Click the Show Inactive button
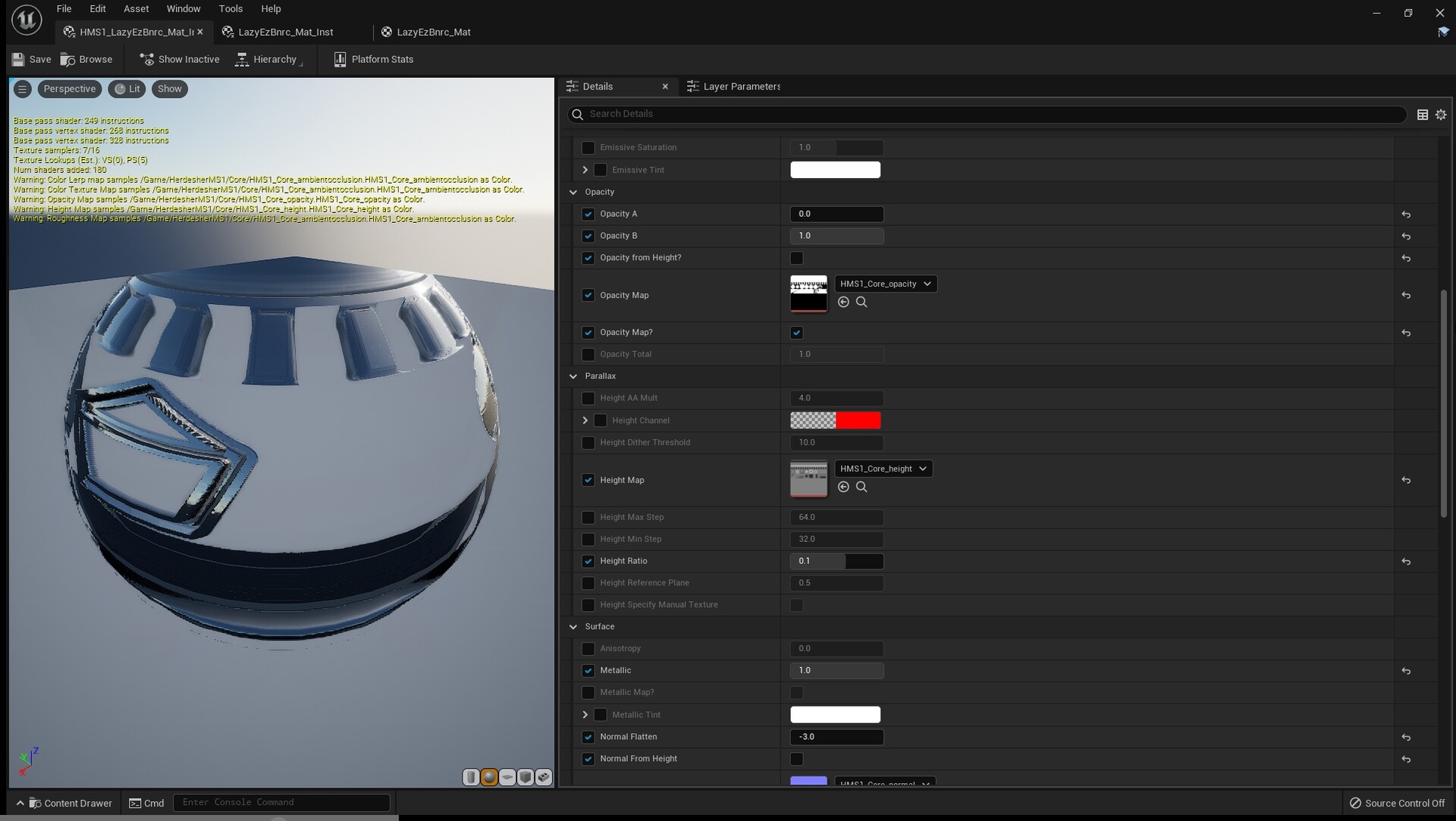Screen dimensions: 1456x821 coord(179,59)
